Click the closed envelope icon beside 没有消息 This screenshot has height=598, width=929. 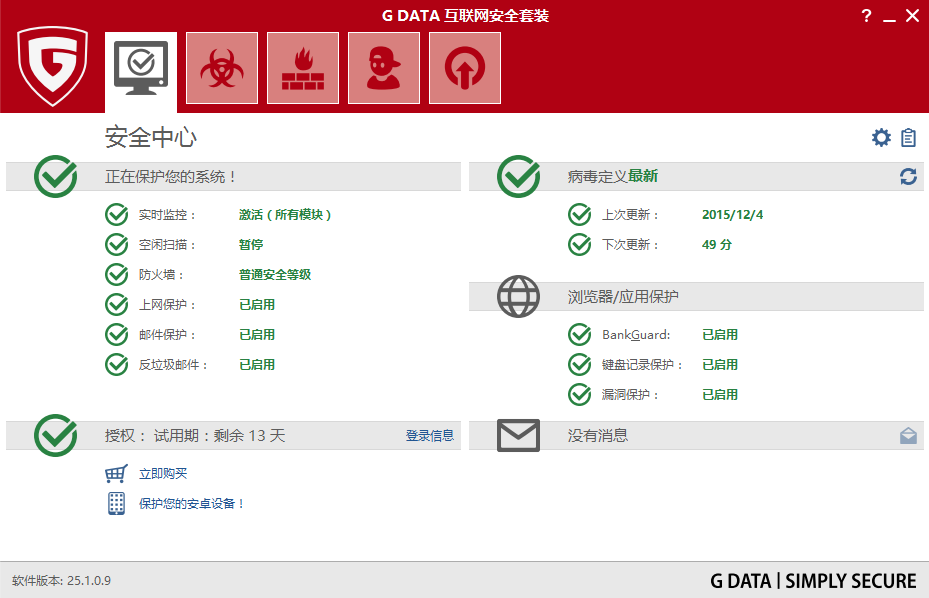point(518,436)
